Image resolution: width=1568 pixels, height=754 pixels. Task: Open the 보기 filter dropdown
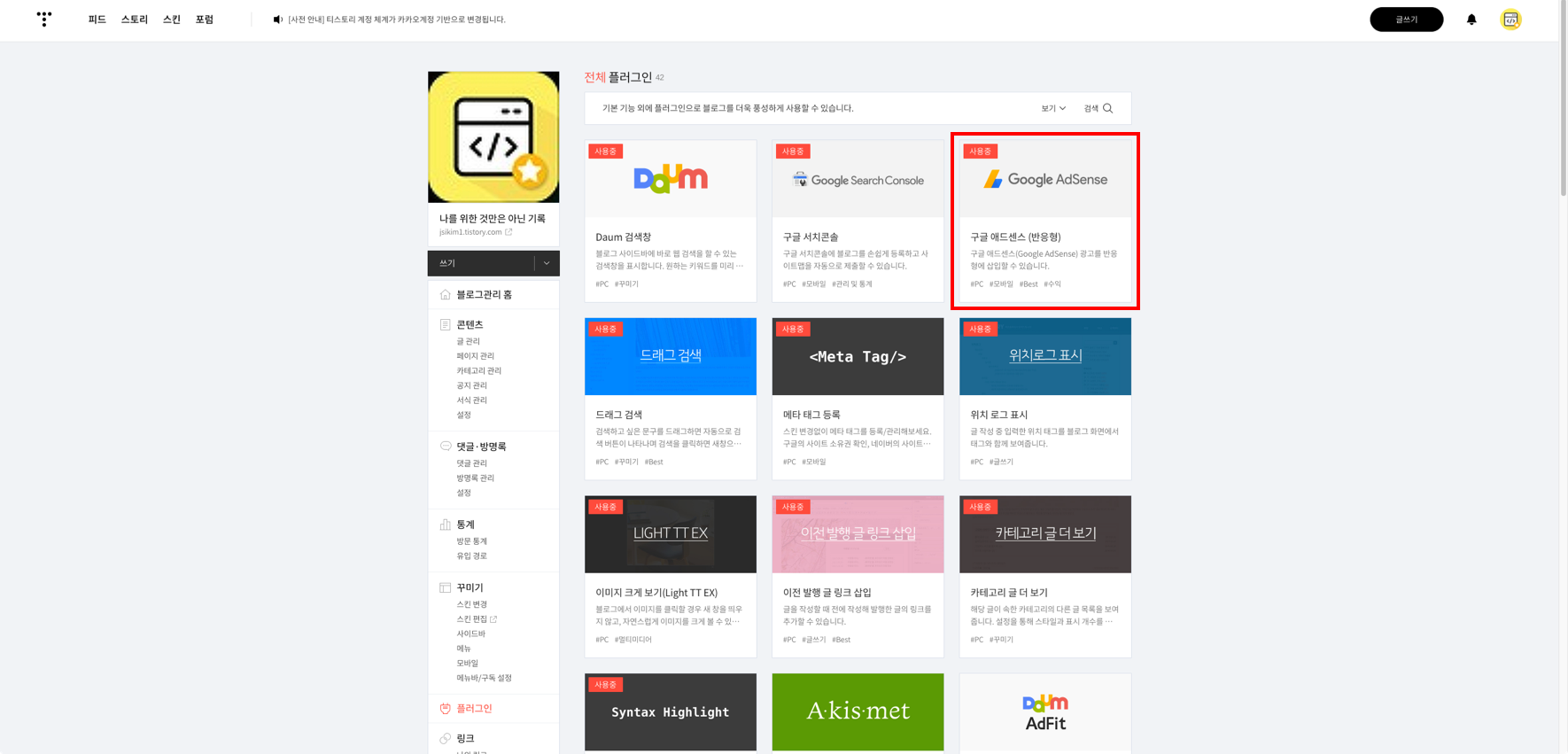[x=1053, y=108]
